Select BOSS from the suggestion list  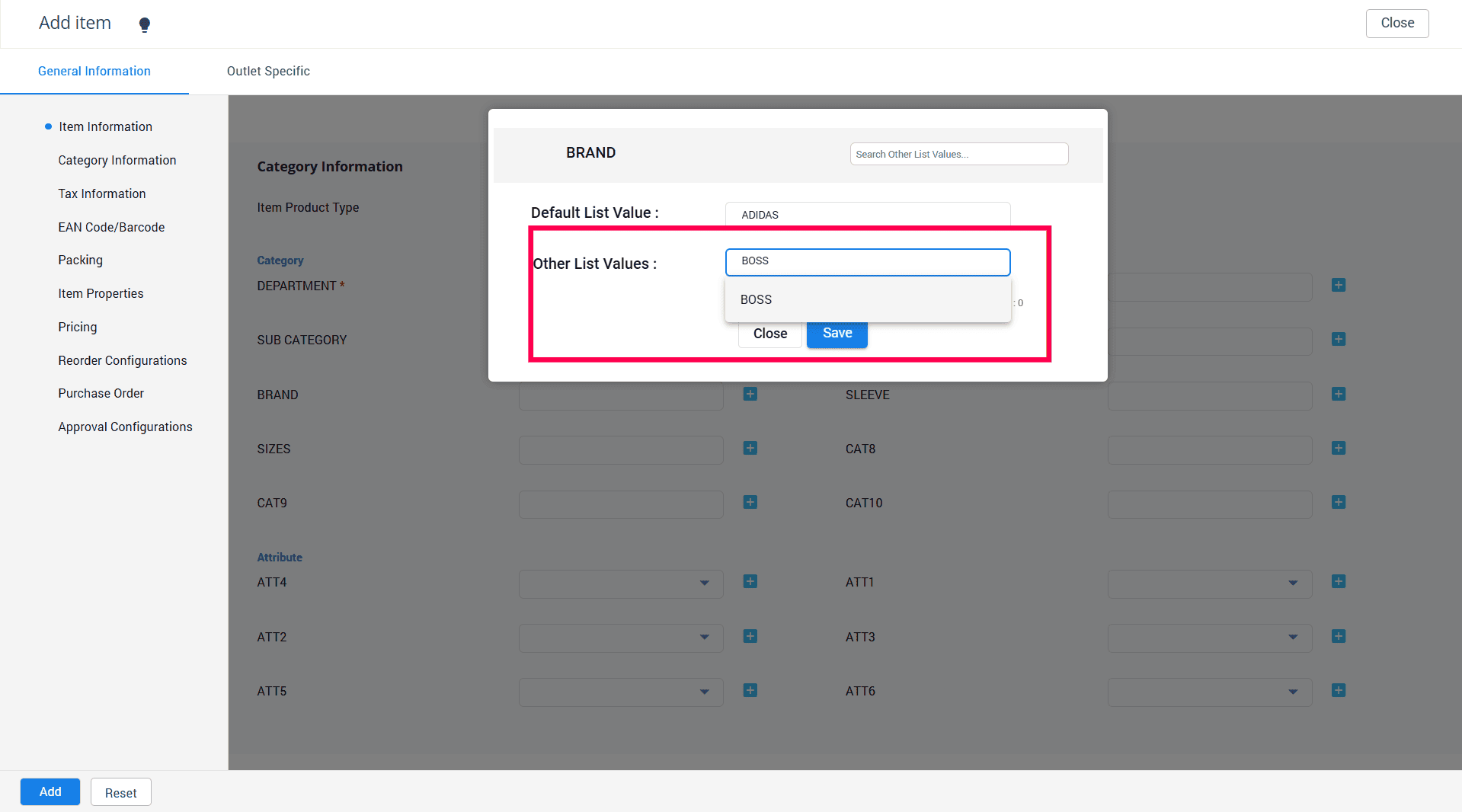pos(868,299)
